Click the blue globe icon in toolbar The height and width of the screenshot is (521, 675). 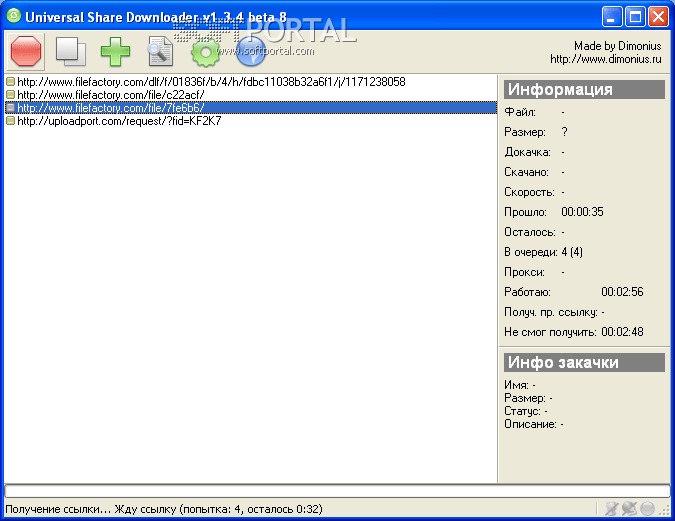tap(251, 51)
